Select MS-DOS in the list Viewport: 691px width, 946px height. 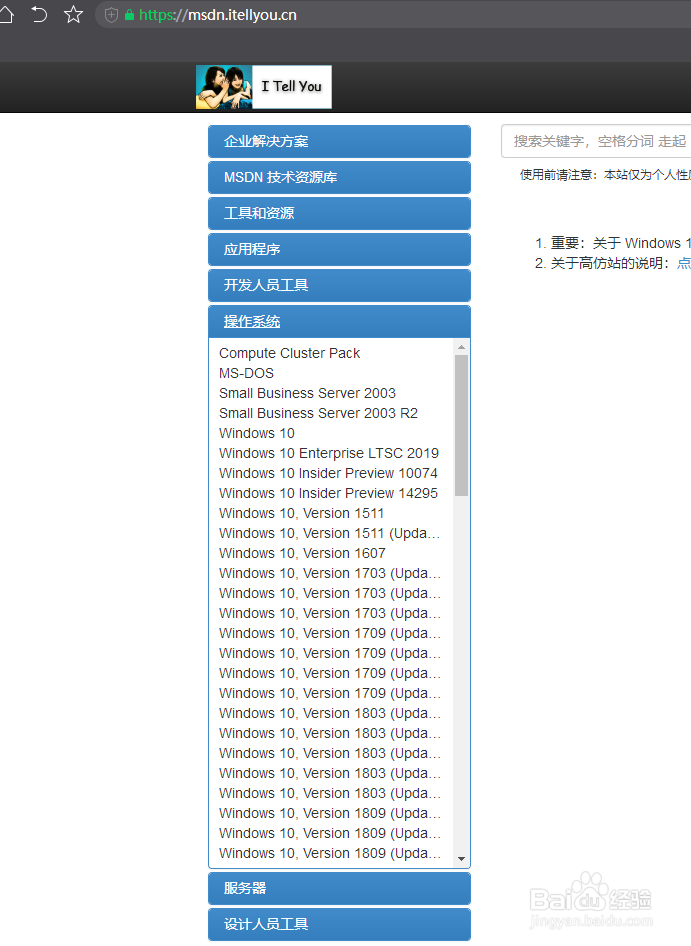point(246,373)
